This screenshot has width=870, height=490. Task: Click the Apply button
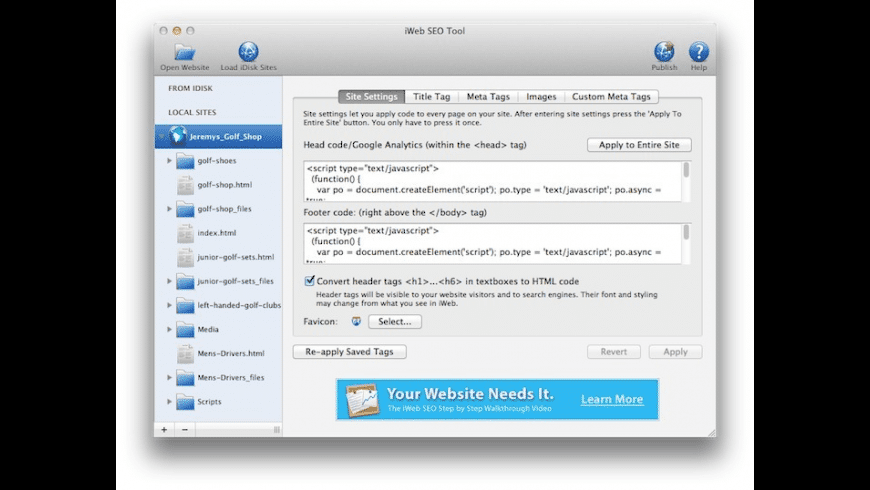[675, 352]
